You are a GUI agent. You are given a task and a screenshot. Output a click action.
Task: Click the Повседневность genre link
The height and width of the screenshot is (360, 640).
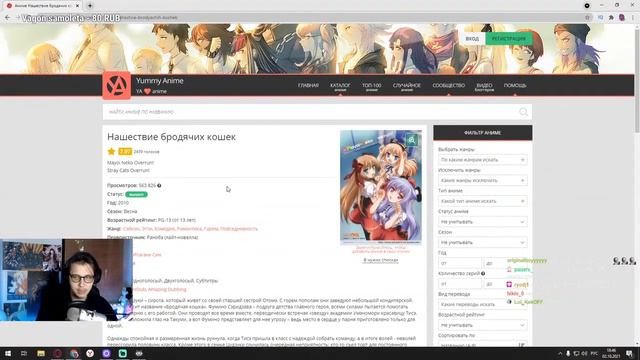click(x=239, y=229)
